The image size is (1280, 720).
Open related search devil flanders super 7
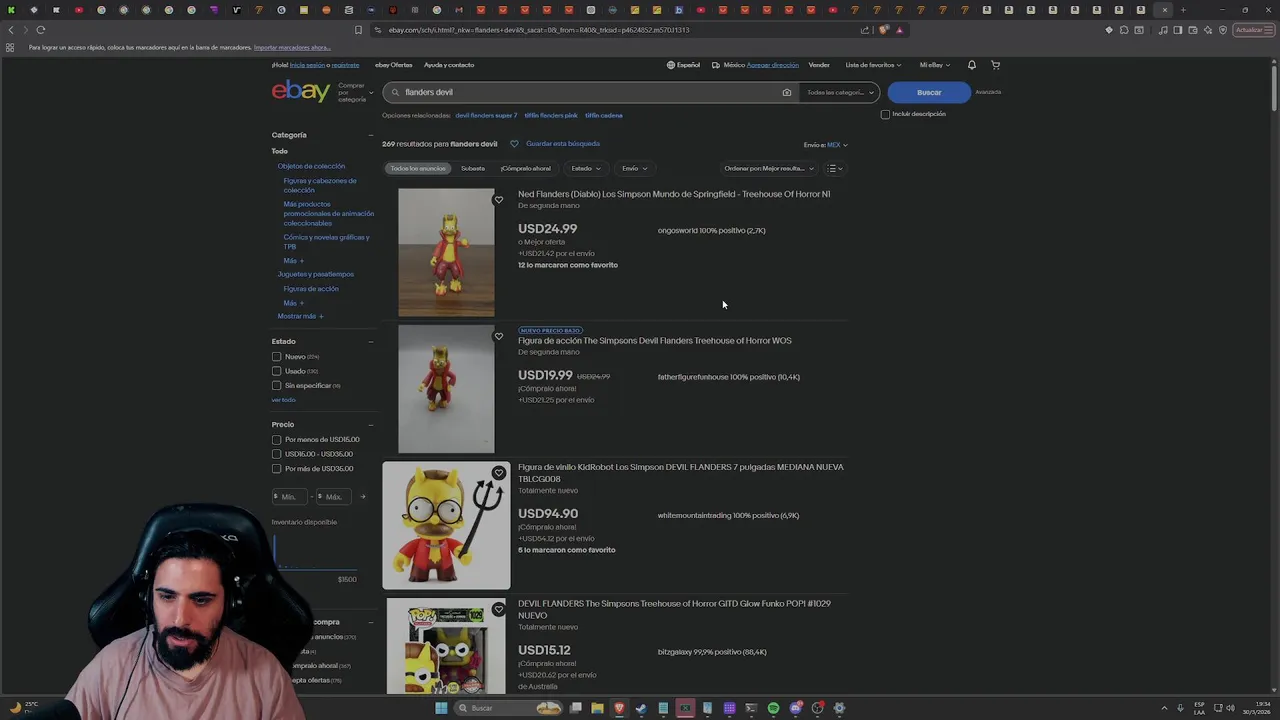tap(486, 115)
